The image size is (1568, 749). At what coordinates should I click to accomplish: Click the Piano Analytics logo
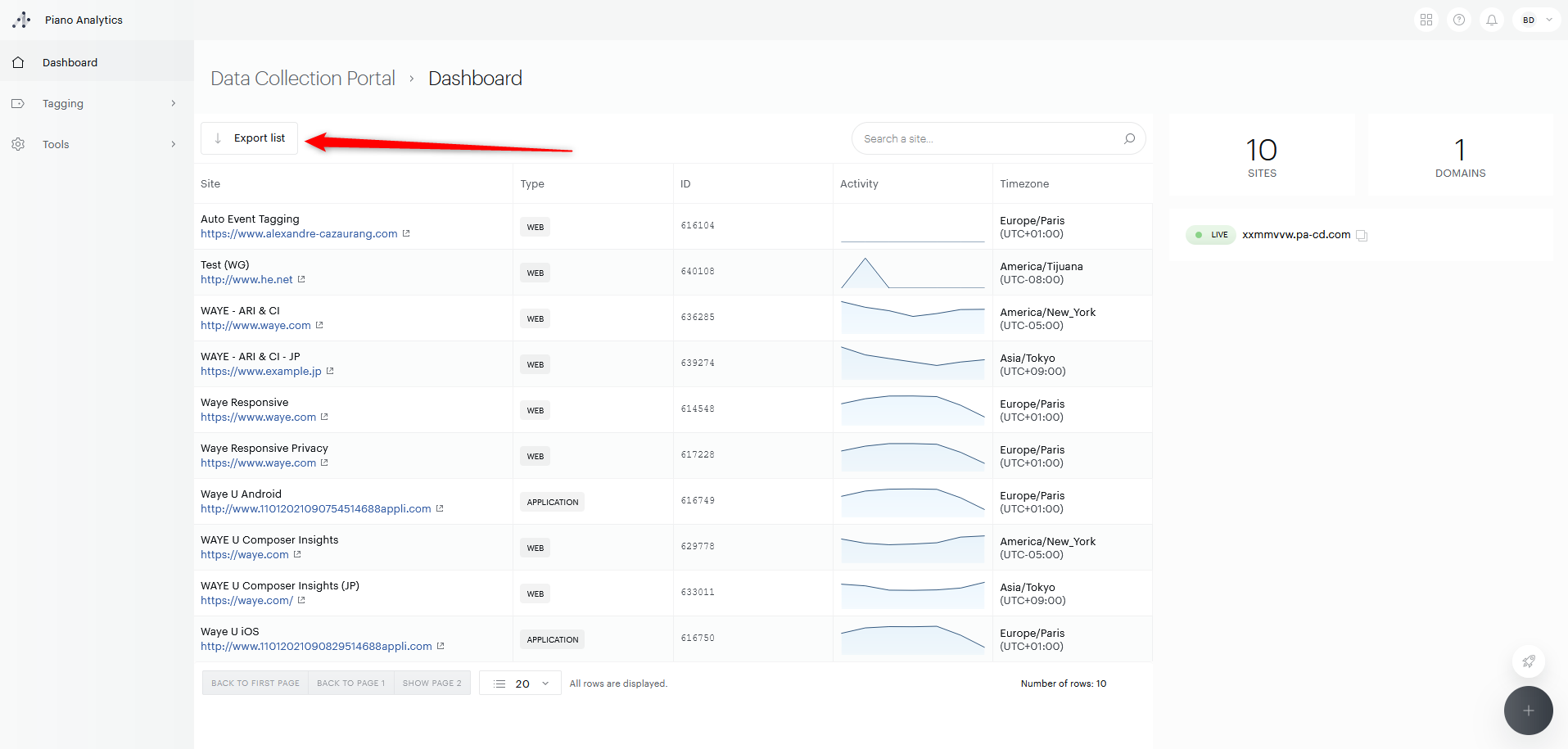click(x=22, y=20)
